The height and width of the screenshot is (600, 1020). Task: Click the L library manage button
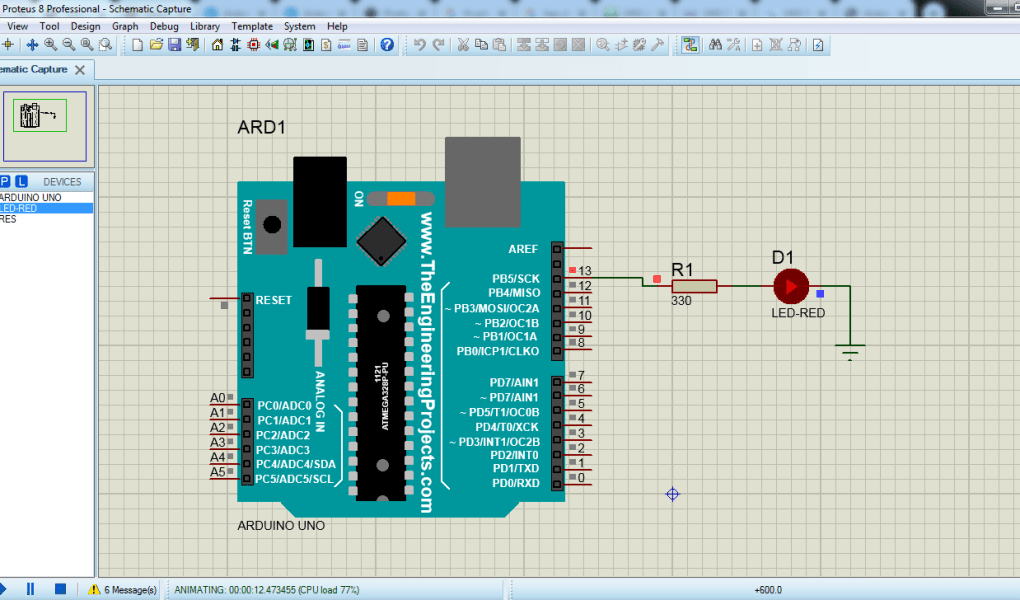click(21, 182)
